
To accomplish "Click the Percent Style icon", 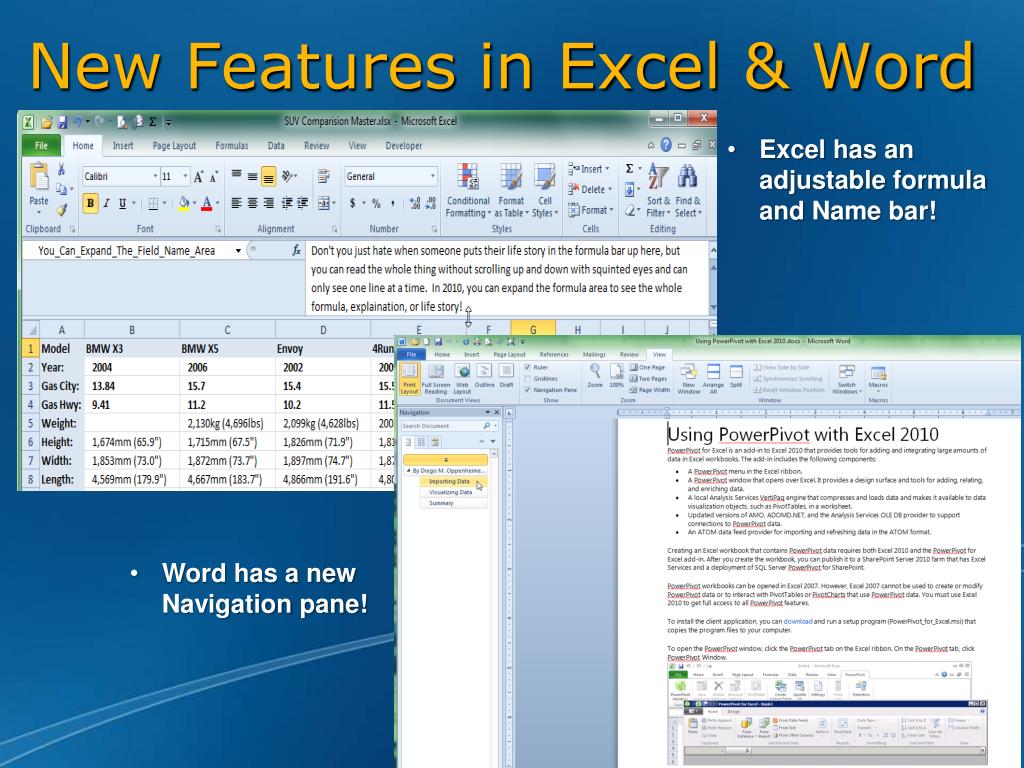I will click(376, 204).
